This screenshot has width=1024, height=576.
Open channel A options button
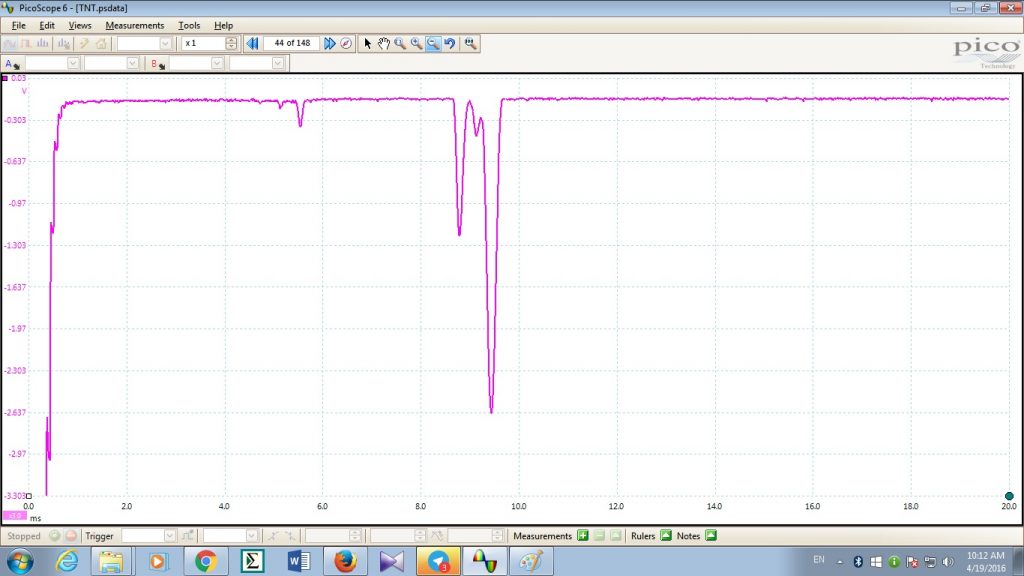coord(12,63)
